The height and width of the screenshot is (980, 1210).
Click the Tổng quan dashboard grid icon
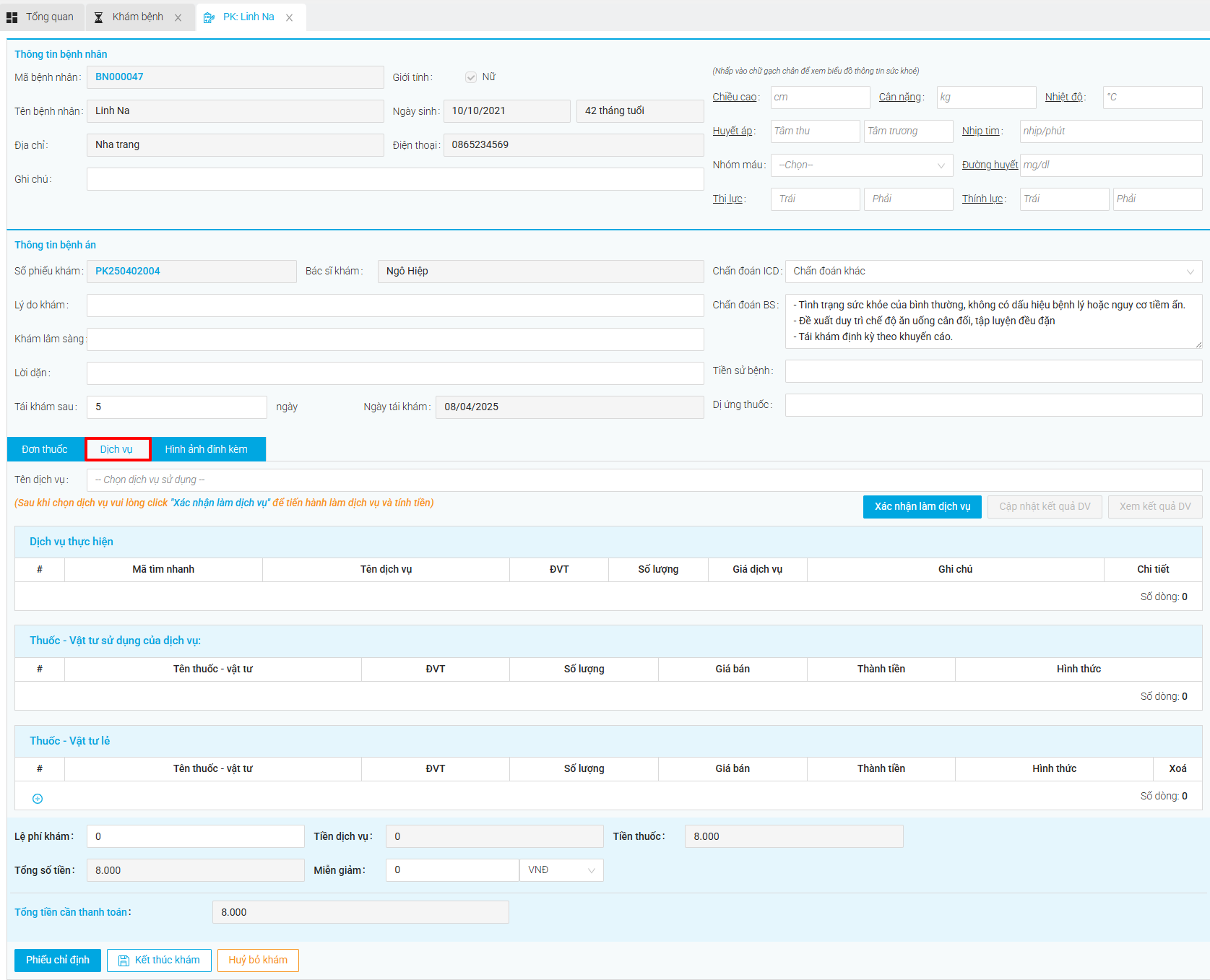tap(12, 17)
